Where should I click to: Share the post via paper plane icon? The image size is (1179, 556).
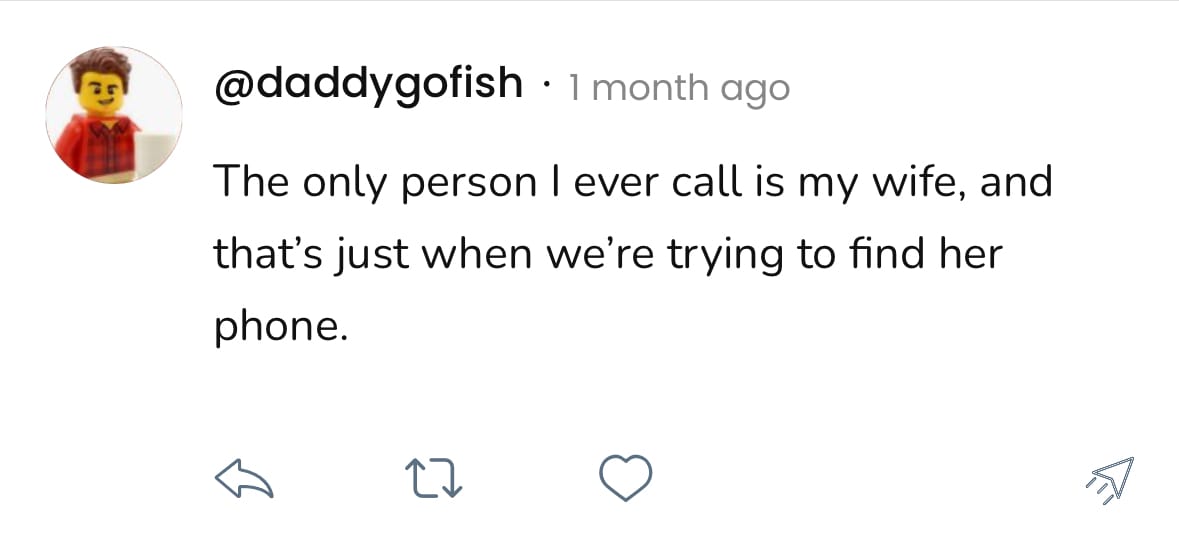pyautogui.click(x=1108, y=480)
